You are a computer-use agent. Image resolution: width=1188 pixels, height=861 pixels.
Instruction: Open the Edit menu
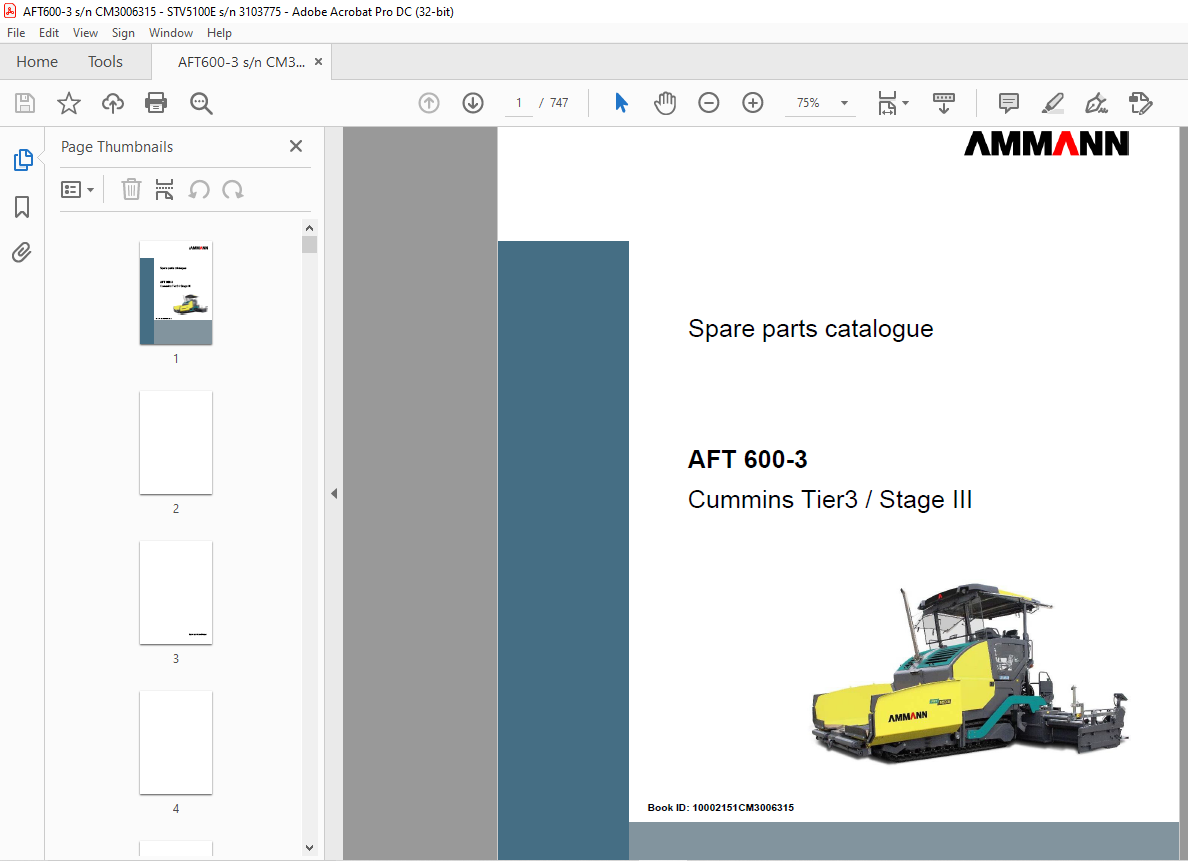48,33
